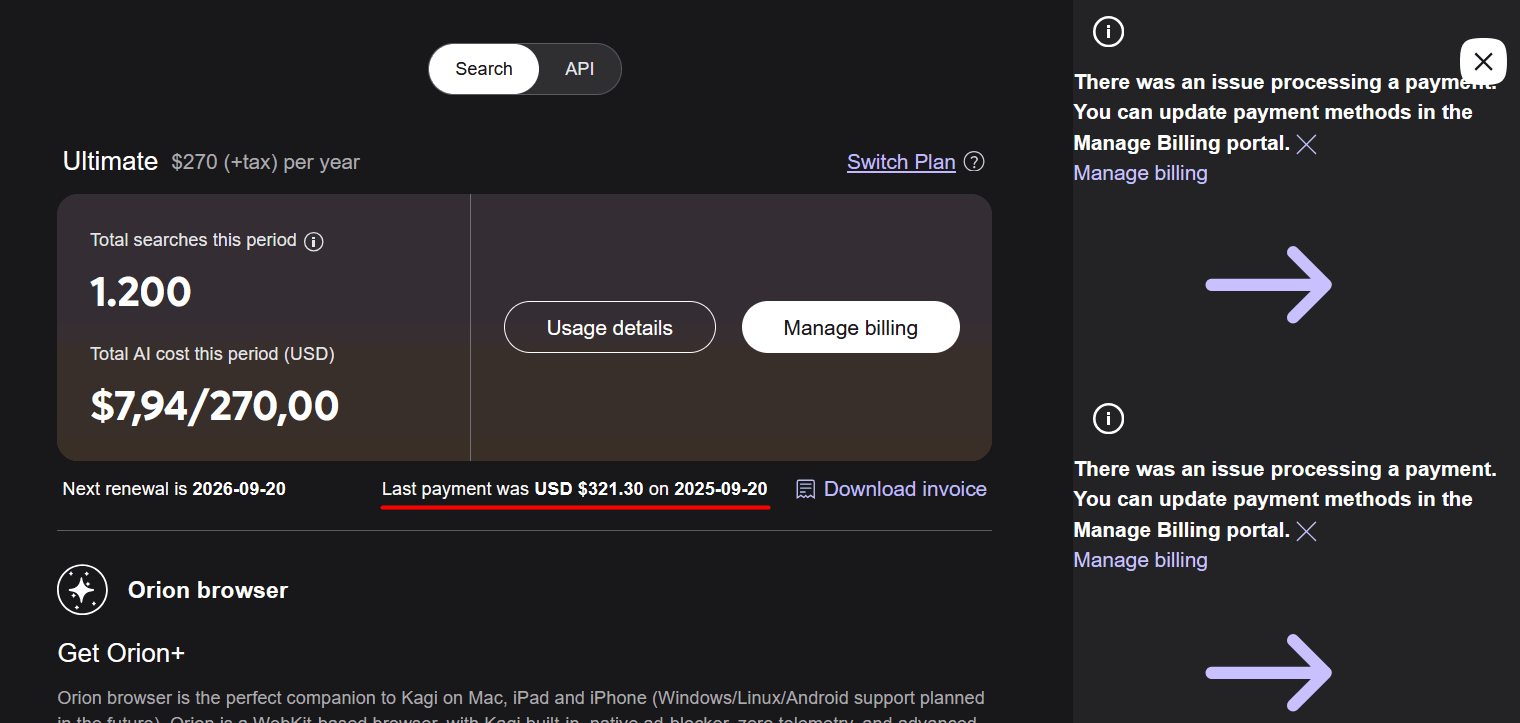The height and width of the screenshot is (723, 1520).
Task: Select the Search tab
Action: click(484, 69)
